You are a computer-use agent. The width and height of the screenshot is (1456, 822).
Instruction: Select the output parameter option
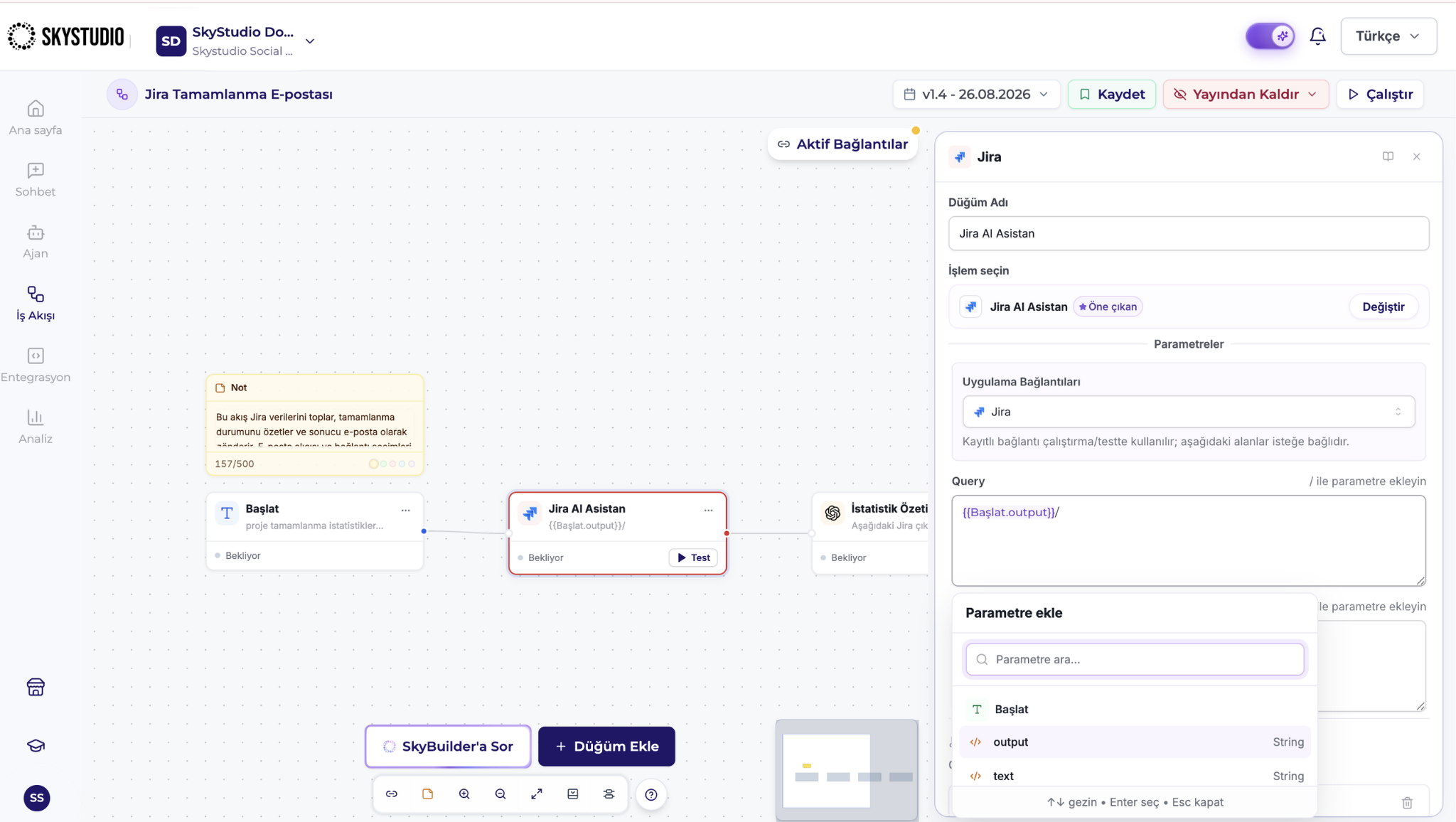click(1135, 742)
